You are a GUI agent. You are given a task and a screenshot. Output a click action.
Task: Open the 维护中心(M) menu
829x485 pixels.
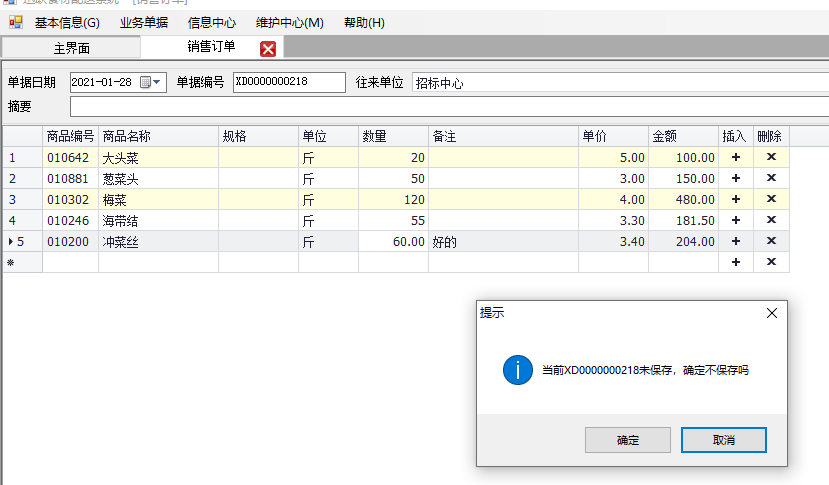290,23
